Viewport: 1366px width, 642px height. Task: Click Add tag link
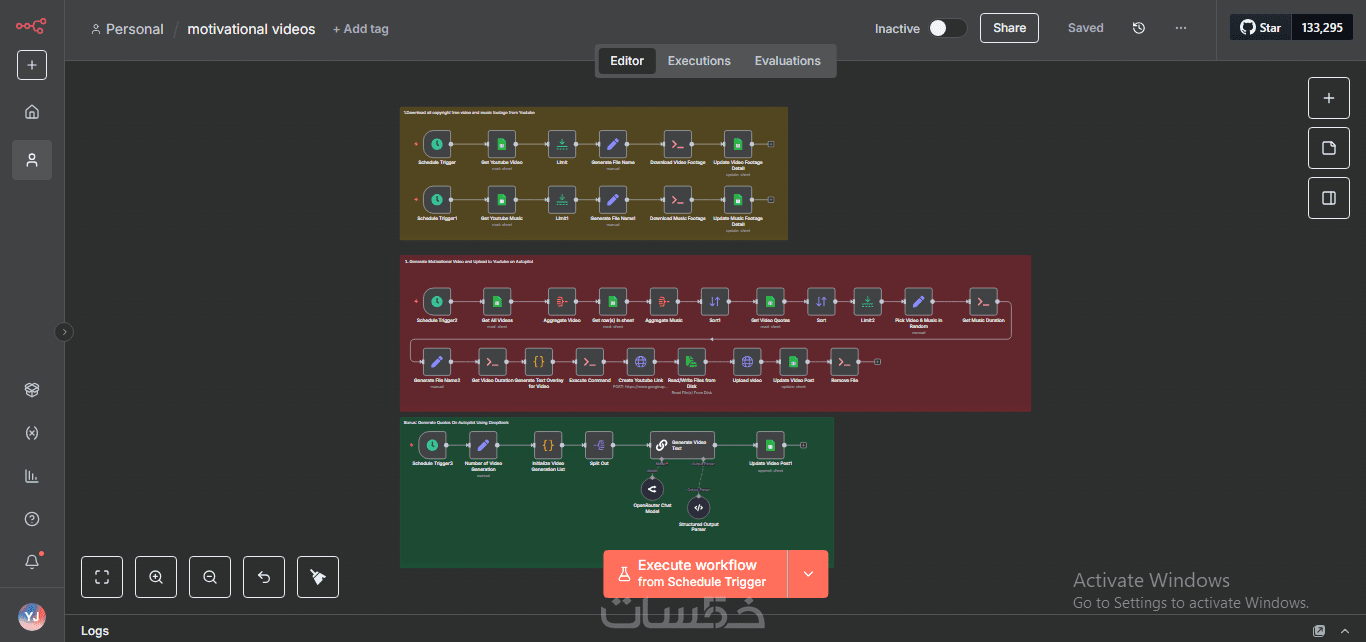point(361,29)
